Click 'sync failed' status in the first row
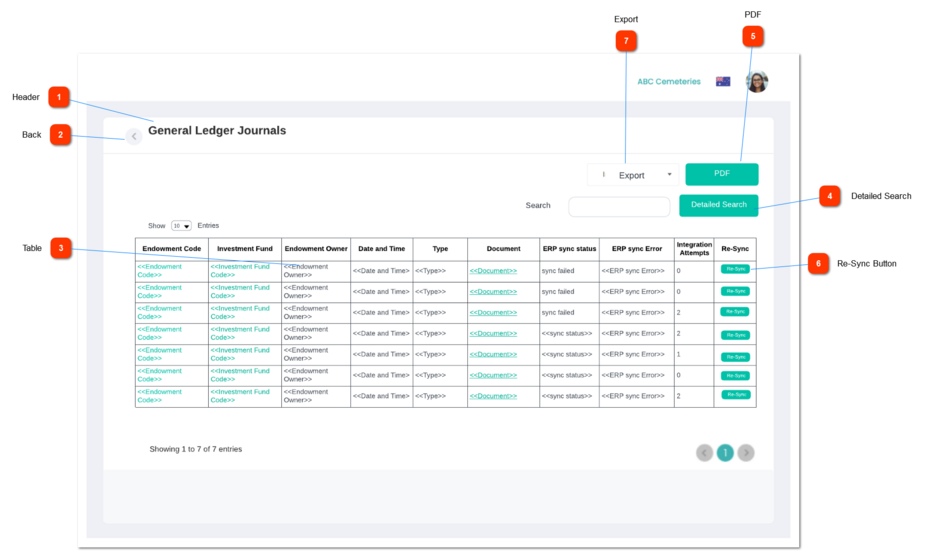926x552 pixels. pyautogui.click(x=558, y=271)
